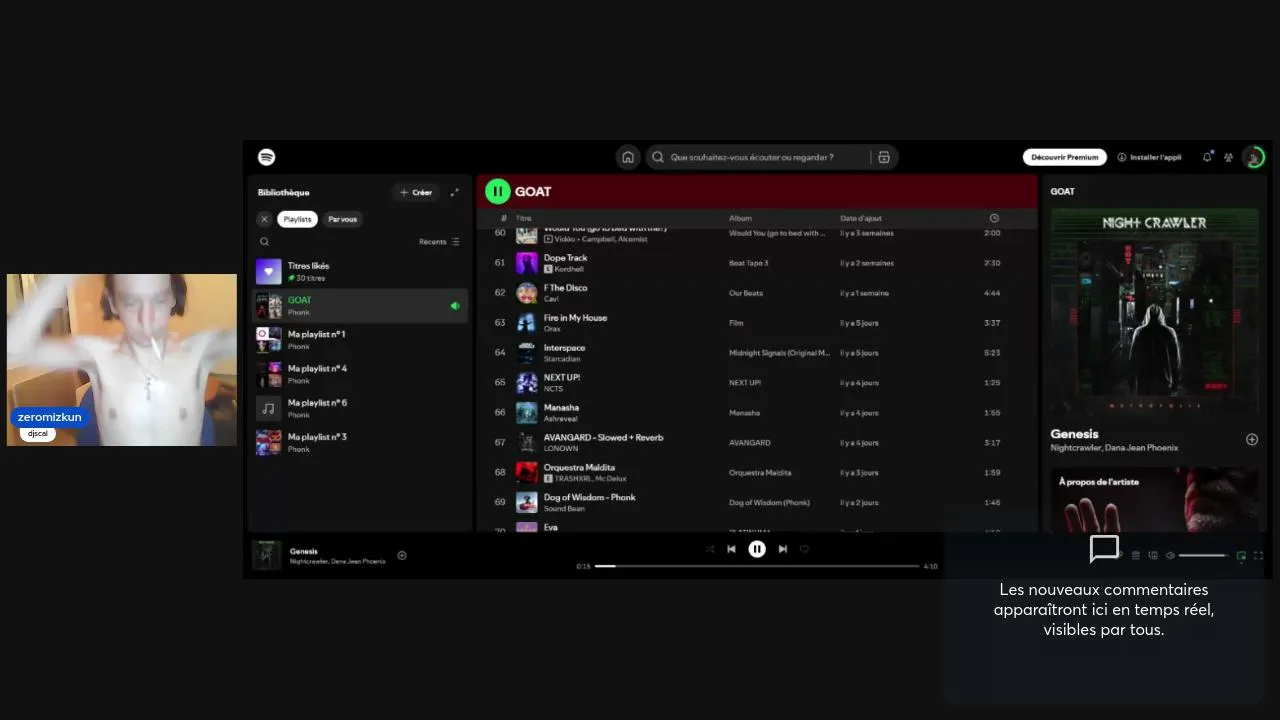
Task: Click the Créer button
Action: pyautogui.click(x=416, y=192)
